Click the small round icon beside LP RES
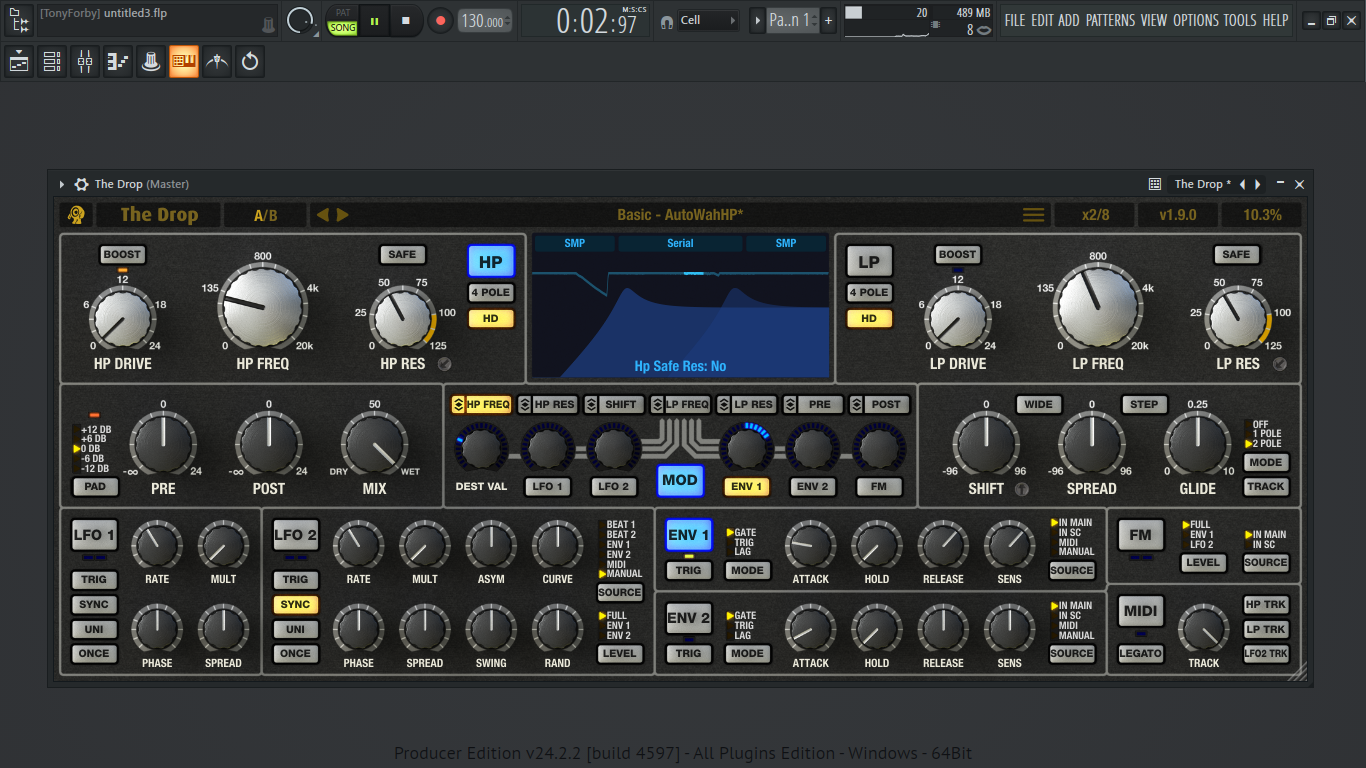1366x768 pixels. tap(1280, 364)
